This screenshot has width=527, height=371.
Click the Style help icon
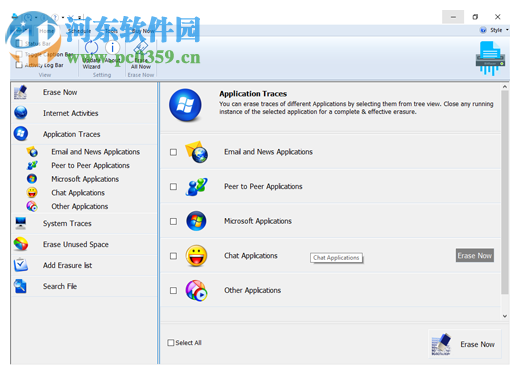[x=483, y=30]
